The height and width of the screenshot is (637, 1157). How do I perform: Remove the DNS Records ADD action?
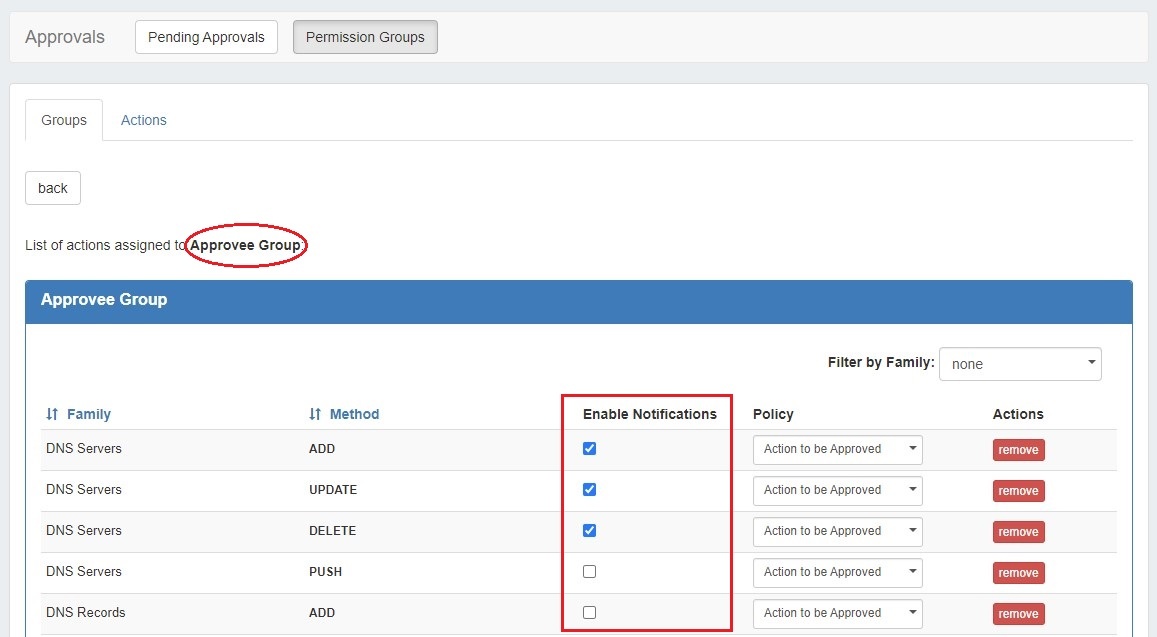[1018, 614]
